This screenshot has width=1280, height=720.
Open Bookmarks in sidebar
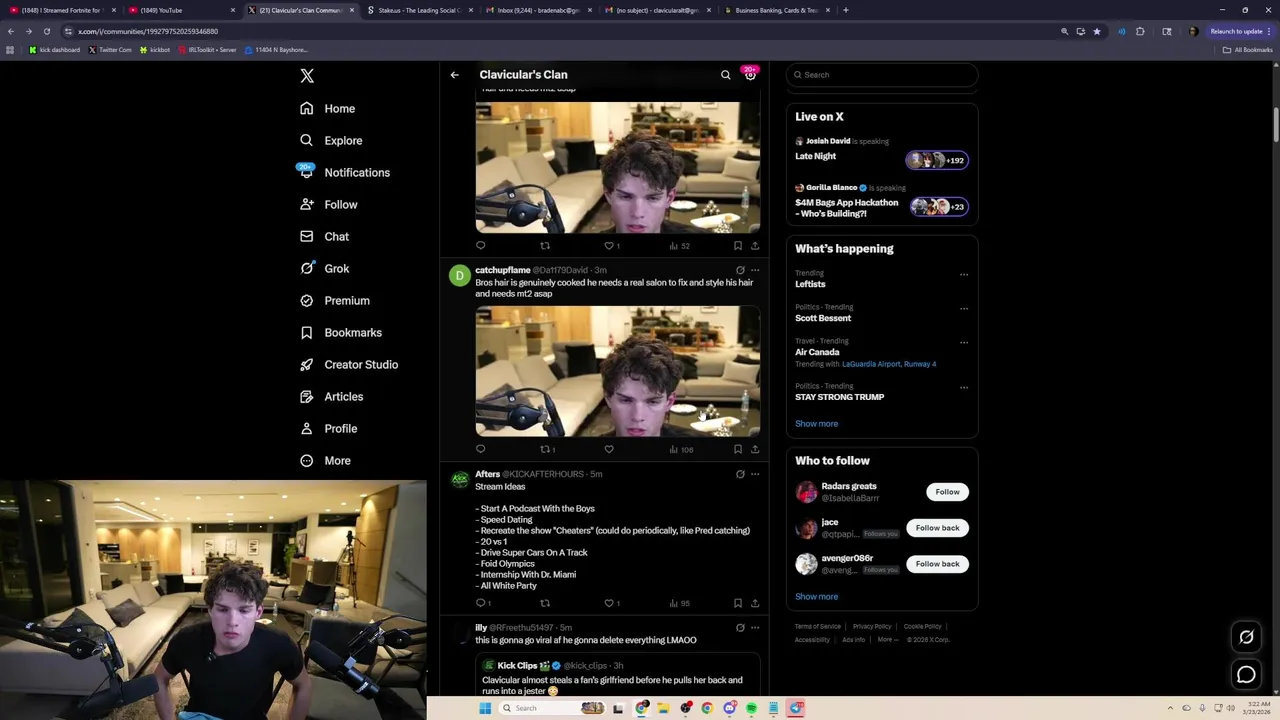point(341,332)
